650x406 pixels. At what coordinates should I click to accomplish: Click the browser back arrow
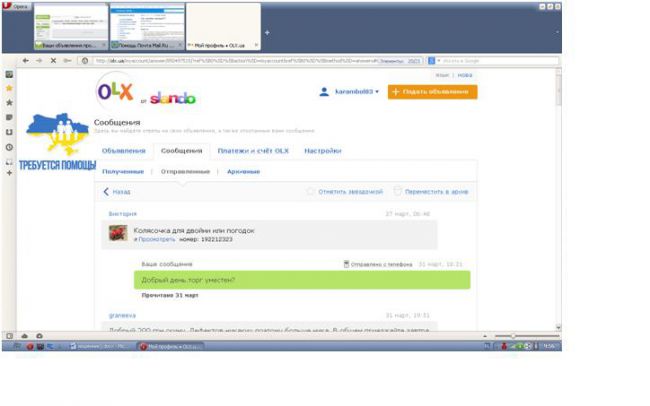click(x=27, y=60)
